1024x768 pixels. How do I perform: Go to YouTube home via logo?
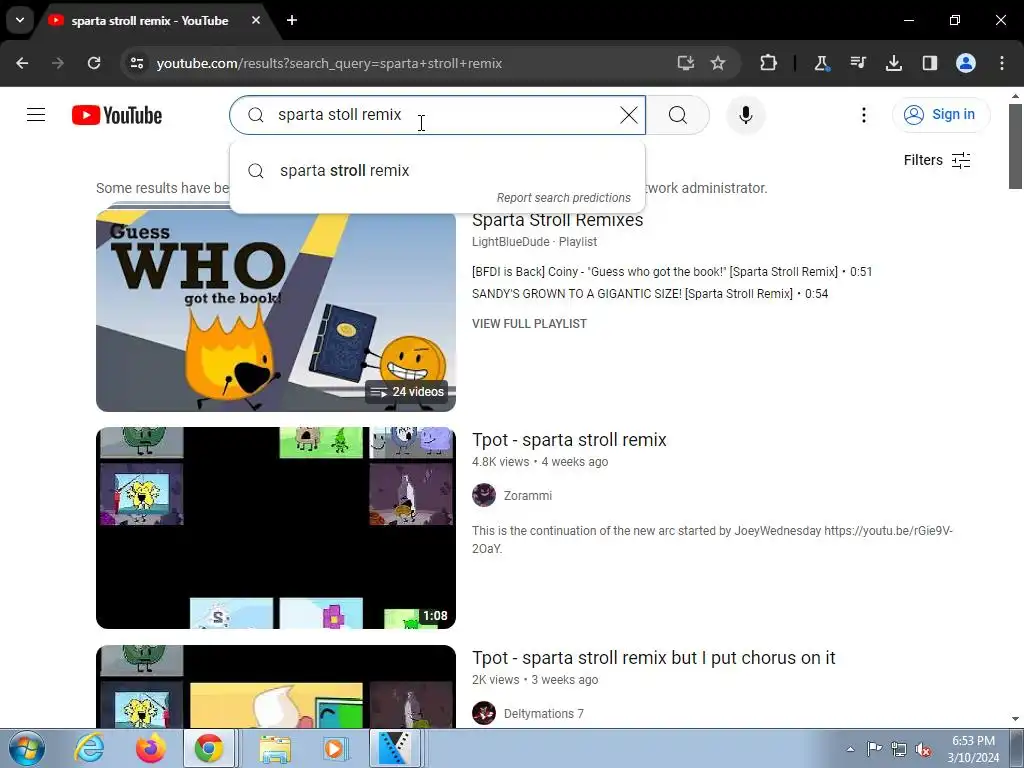[x=117, y=115]
